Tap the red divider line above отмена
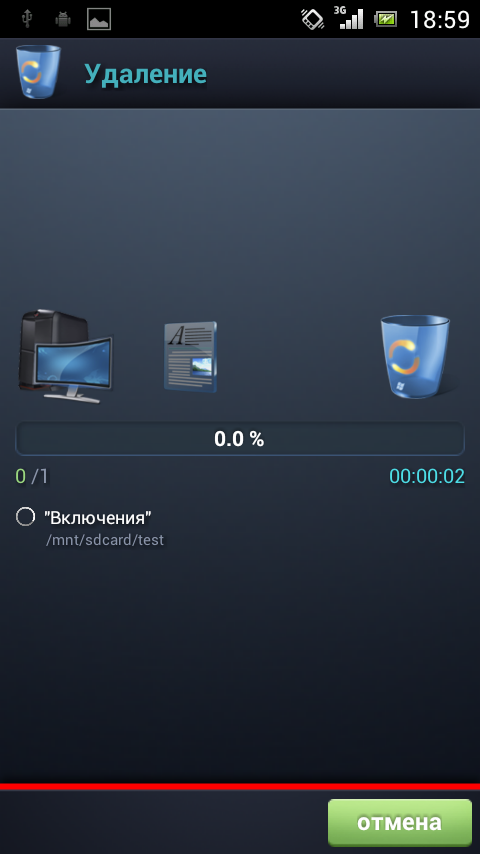This screenshot has width=480, height=854. pos(240,786)
